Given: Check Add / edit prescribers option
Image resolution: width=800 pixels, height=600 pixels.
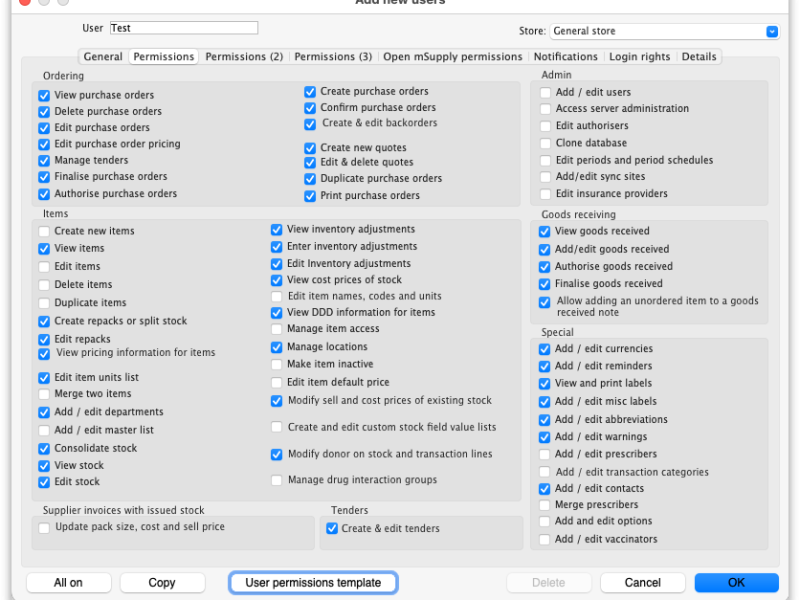Looking at the screenshot, I should (544, 455).
